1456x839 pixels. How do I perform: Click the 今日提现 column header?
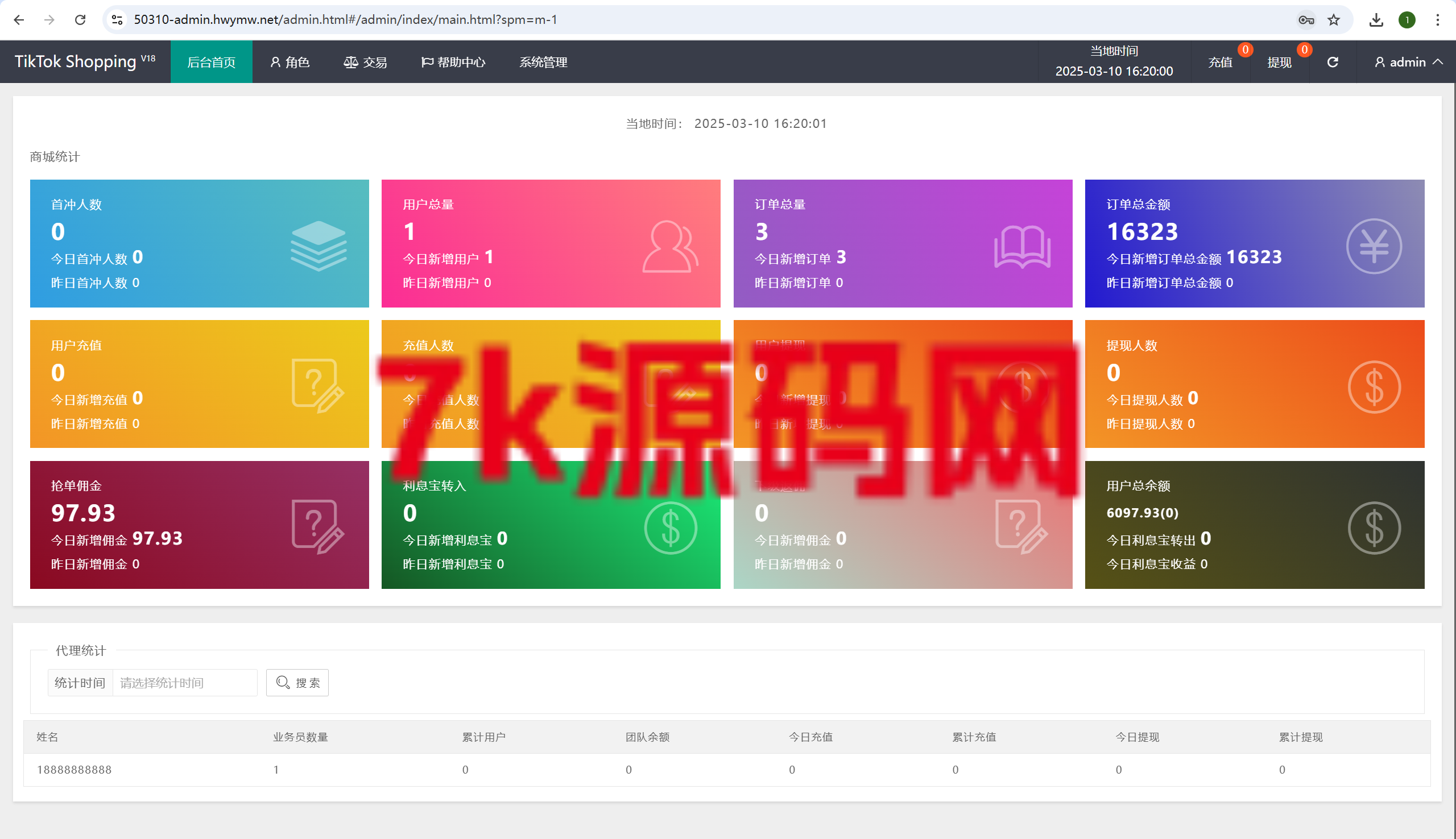pos(1137,737)
